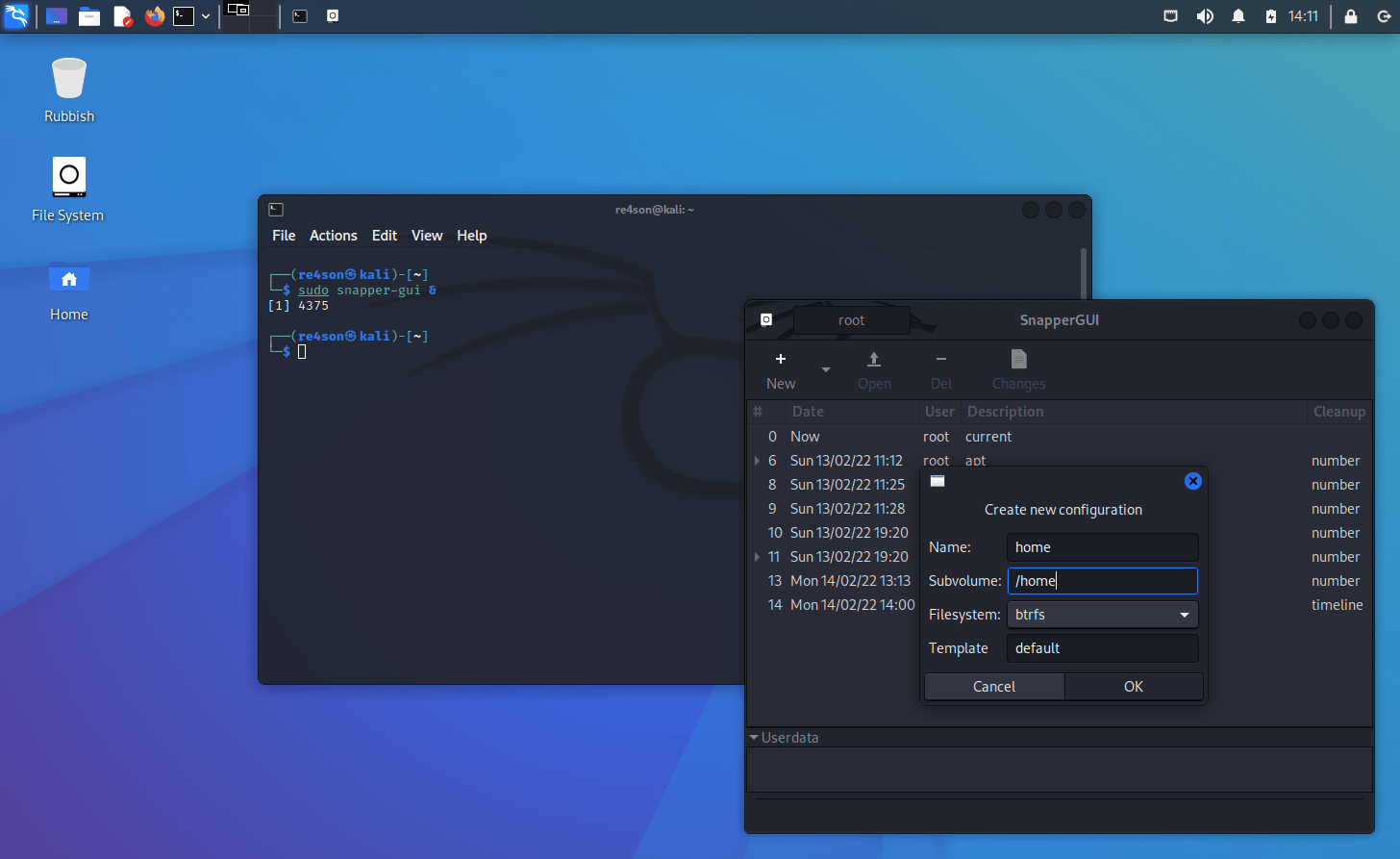
Task: Click the lock screen padlock icon
Action: tap(1351, 16)
